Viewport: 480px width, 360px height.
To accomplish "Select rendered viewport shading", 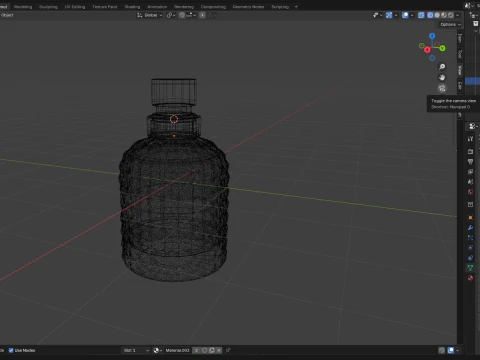I will (x=451, y=15).
